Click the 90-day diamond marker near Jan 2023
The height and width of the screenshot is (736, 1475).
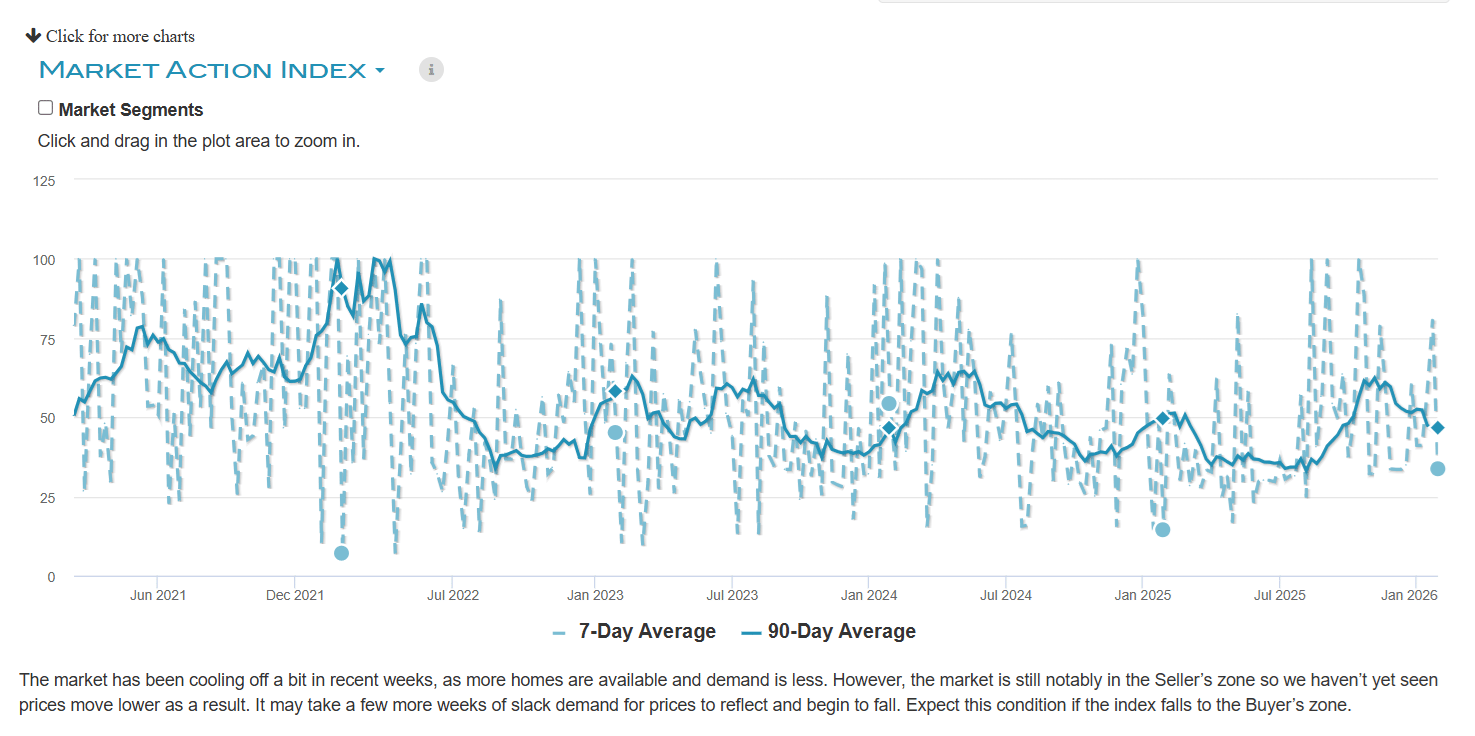coord(615,391)
